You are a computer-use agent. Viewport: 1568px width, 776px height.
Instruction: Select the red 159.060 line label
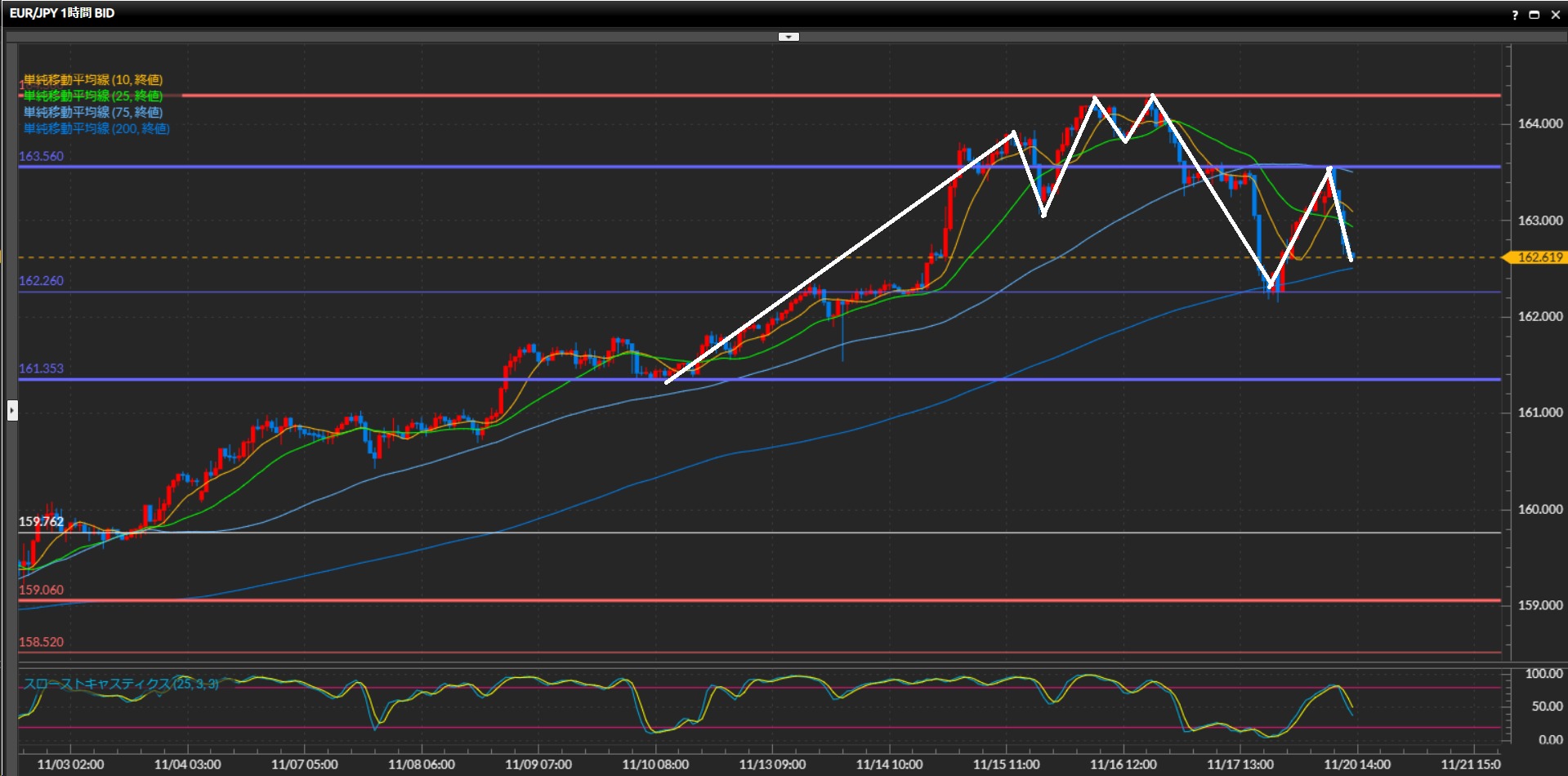41,590
